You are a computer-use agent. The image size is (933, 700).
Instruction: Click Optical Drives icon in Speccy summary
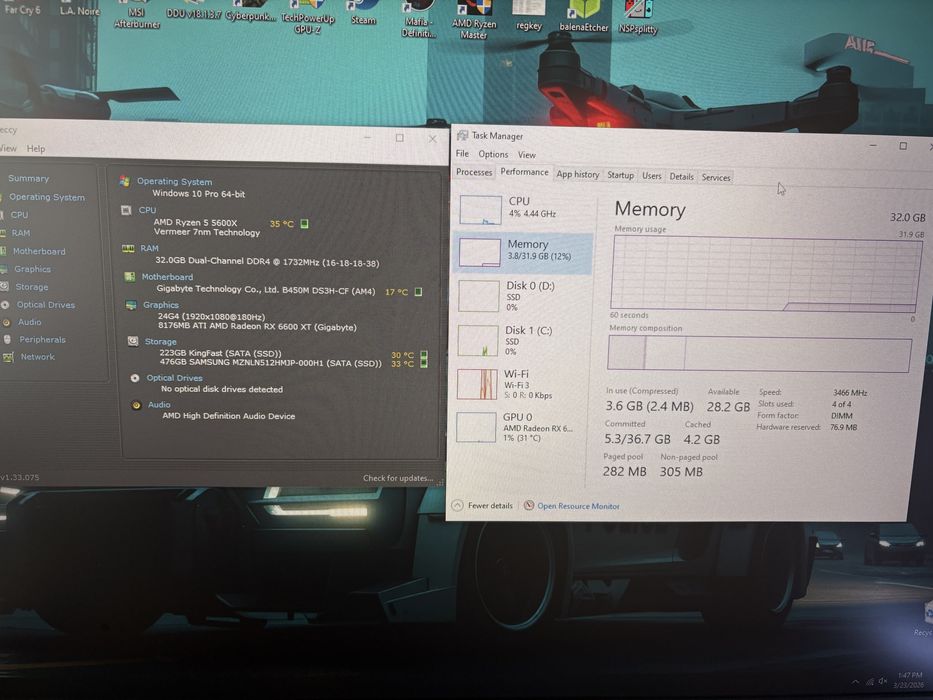click(135, 378)
